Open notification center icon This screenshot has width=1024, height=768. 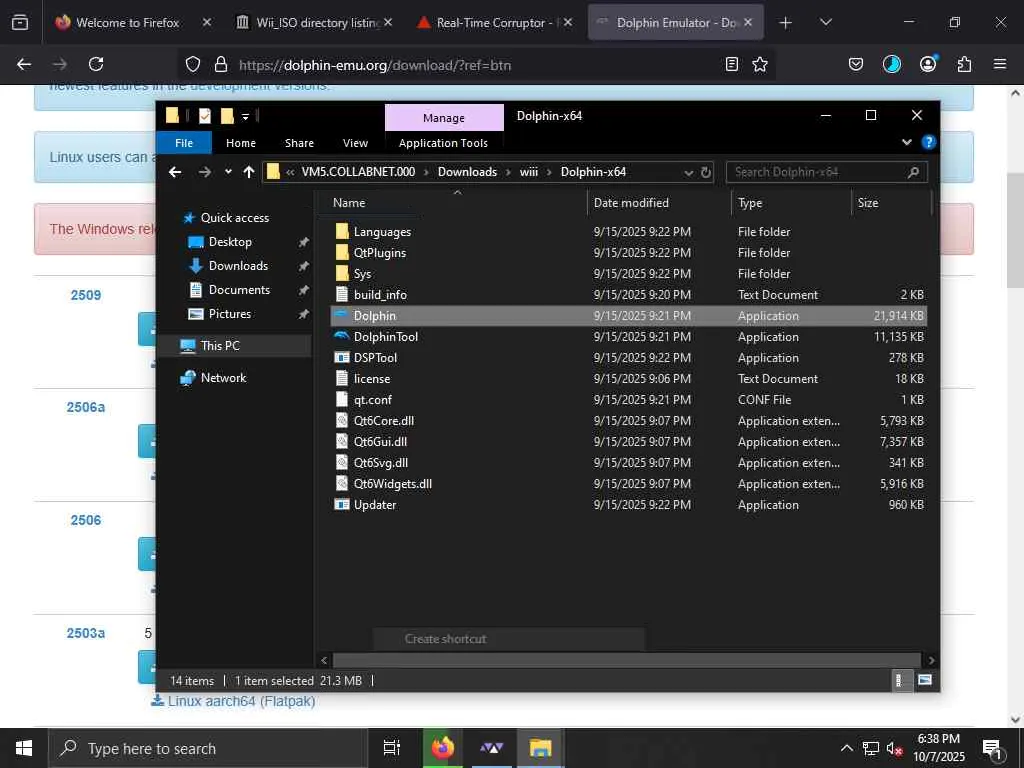click(993, 749)
